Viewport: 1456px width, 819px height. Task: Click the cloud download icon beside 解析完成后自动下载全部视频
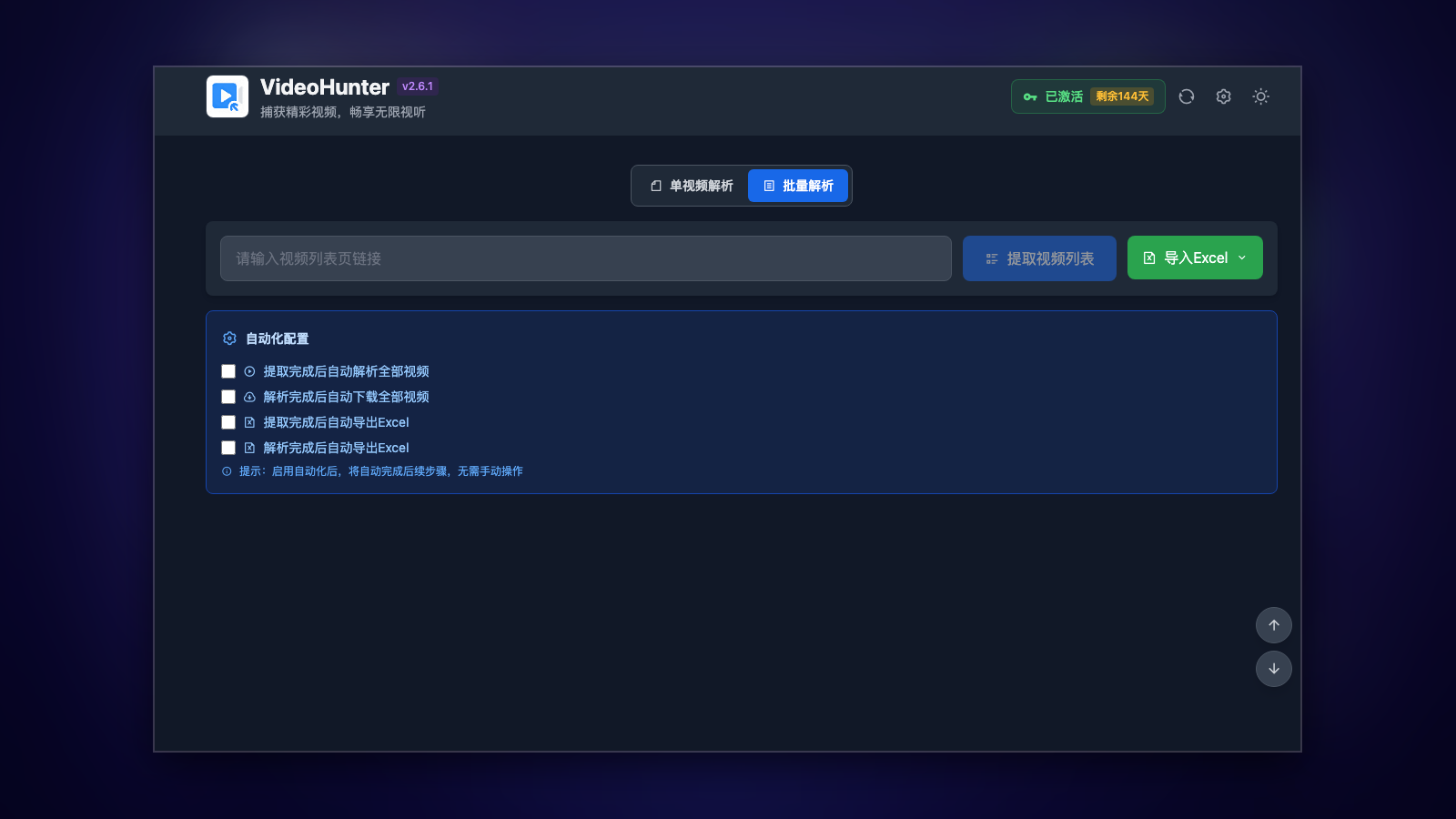coord(249,397)
